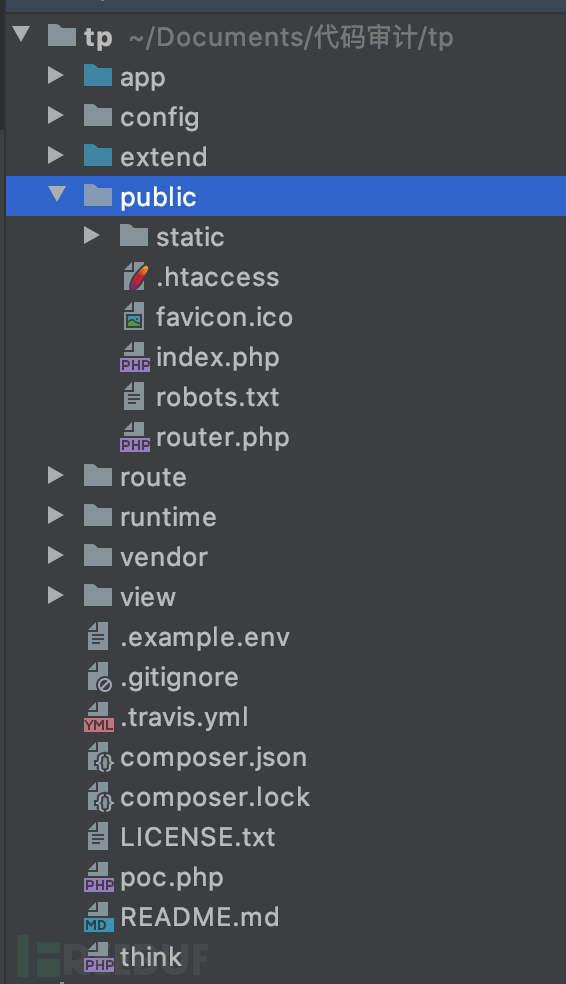Screen dimensions: 566x984
Task: Click the ignore-file icon of .gitignore
Action: tap(99, 678)
